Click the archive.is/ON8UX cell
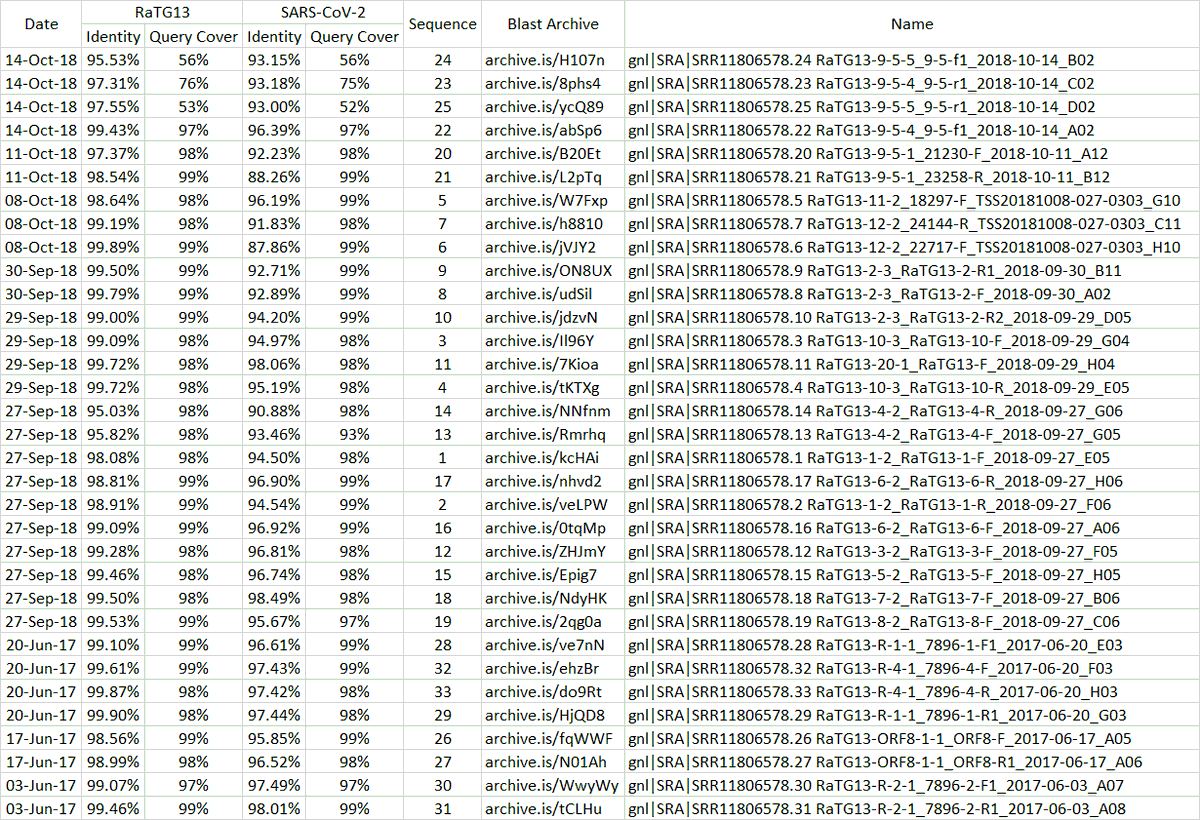This screenshot has width=1200, height=820. pos(553,270)
